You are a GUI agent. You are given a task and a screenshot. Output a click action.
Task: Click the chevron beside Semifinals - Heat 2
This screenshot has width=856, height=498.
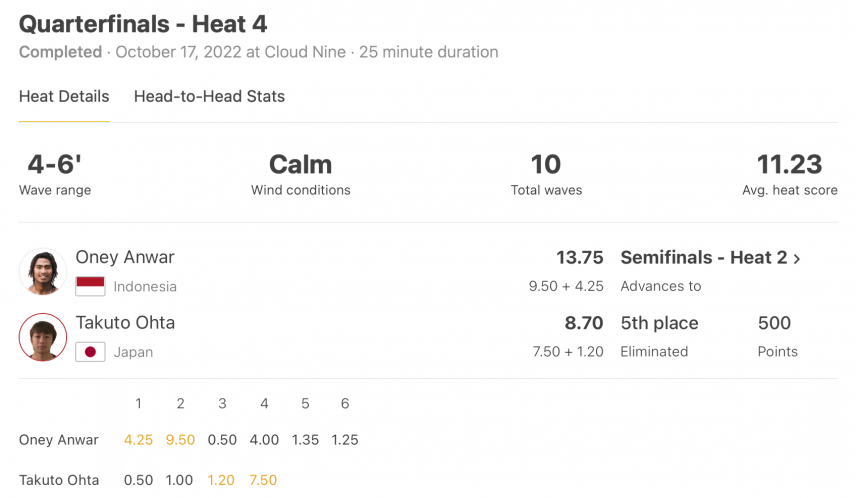tap(797, 258)
